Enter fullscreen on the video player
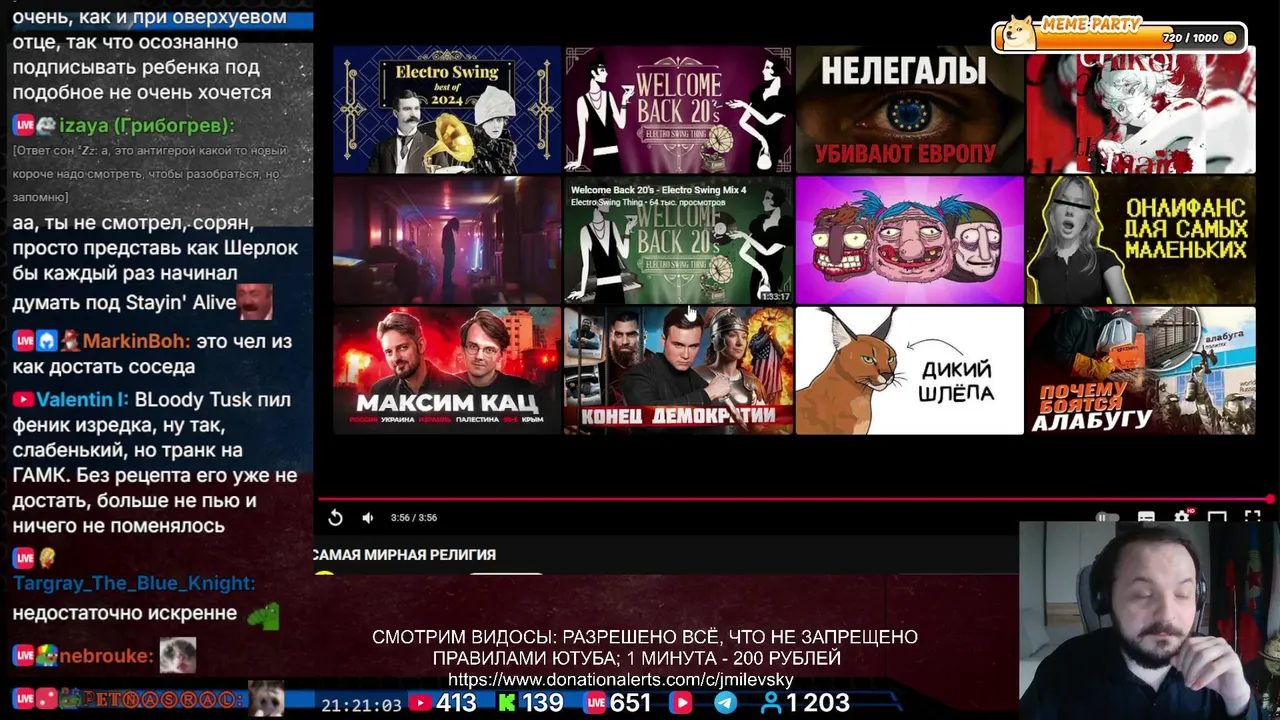This screenshot has height=720, width=1280. pos(1252,517)
